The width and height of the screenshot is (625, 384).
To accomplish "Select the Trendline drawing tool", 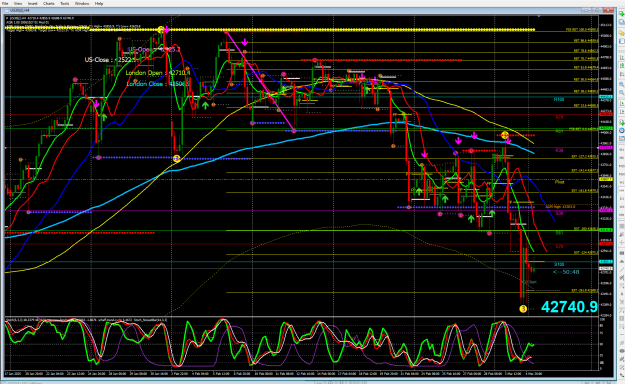I will click(622, 270).
